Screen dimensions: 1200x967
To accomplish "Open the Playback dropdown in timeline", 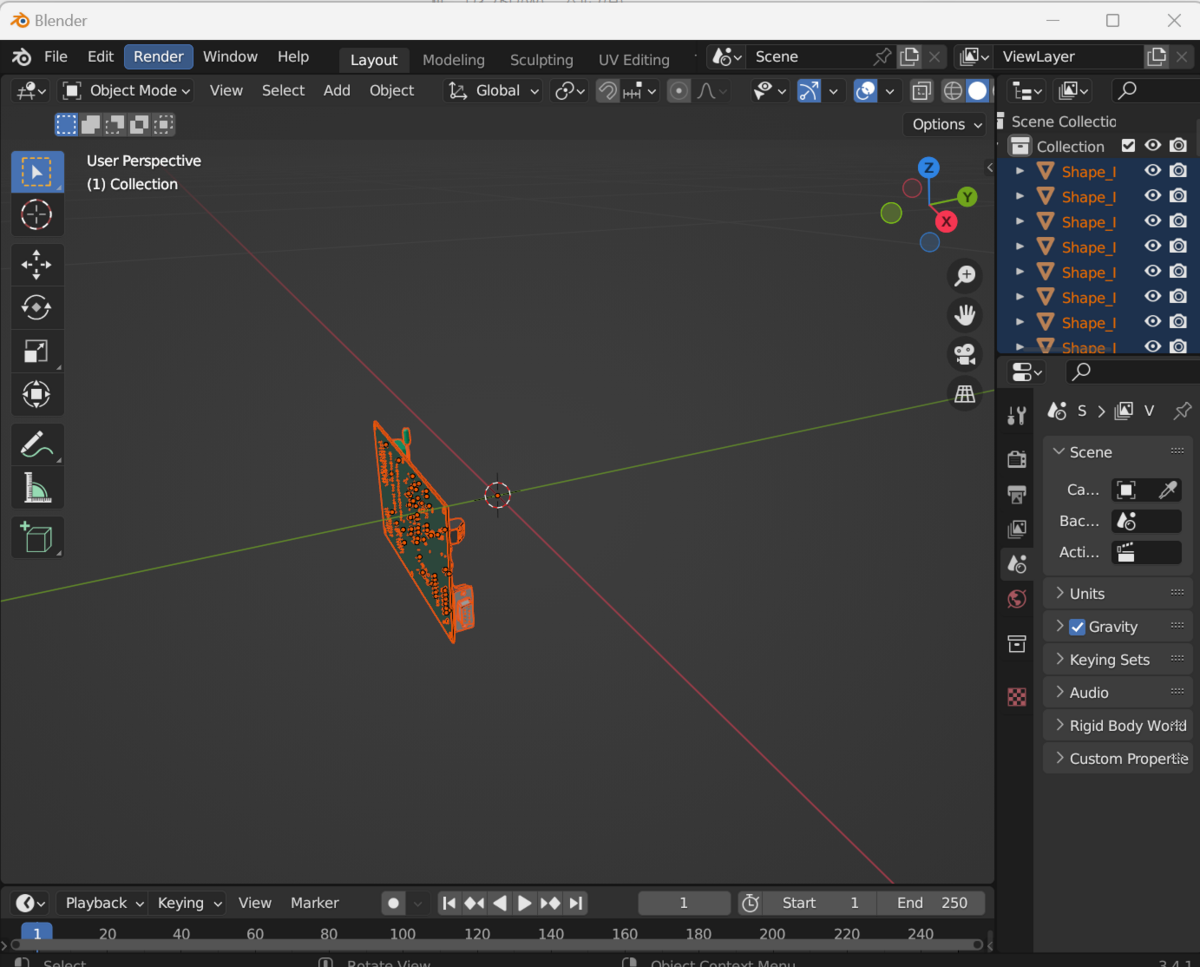I will click(102, 903).
